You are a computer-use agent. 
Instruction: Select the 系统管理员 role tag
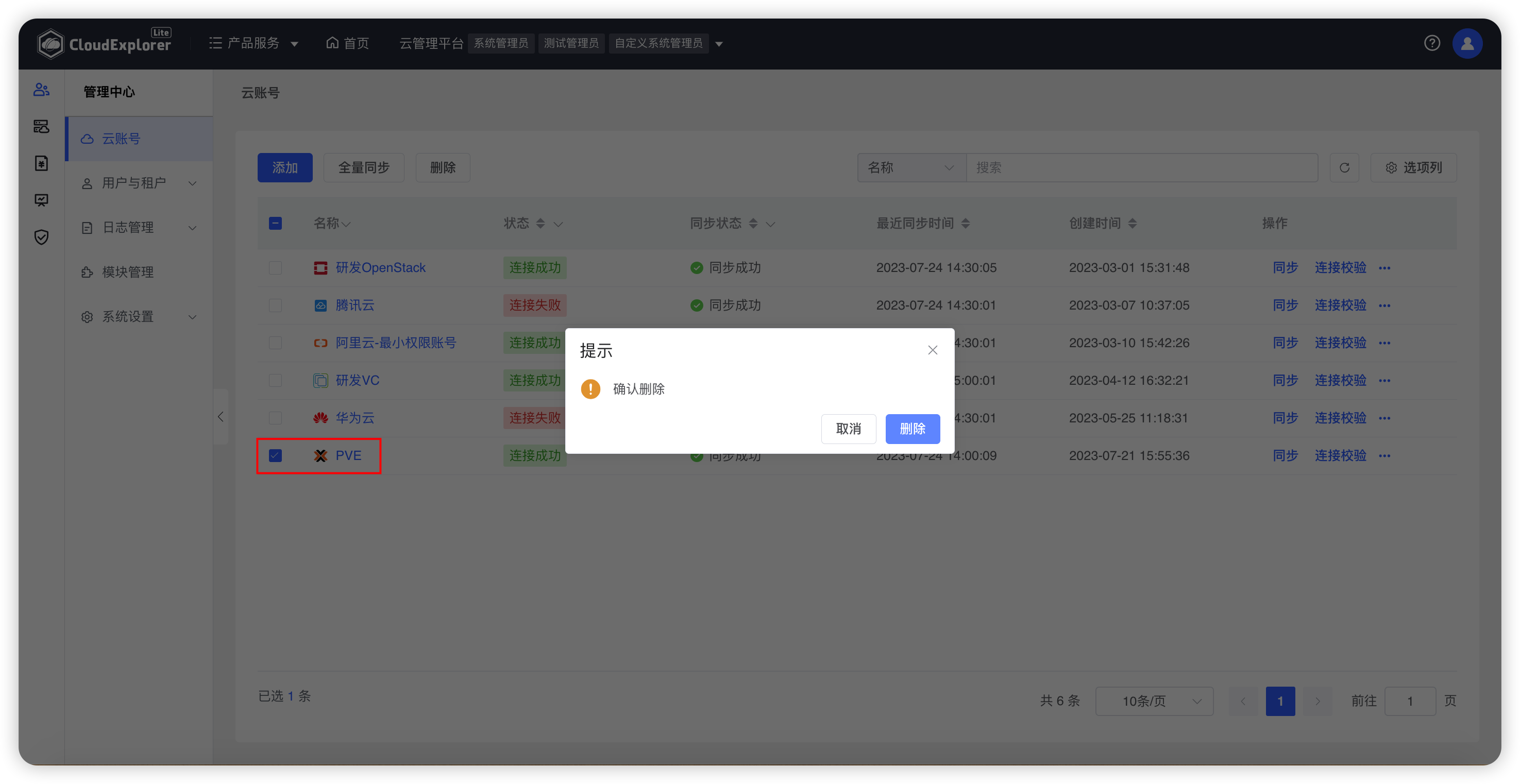(x=501, y=44)
